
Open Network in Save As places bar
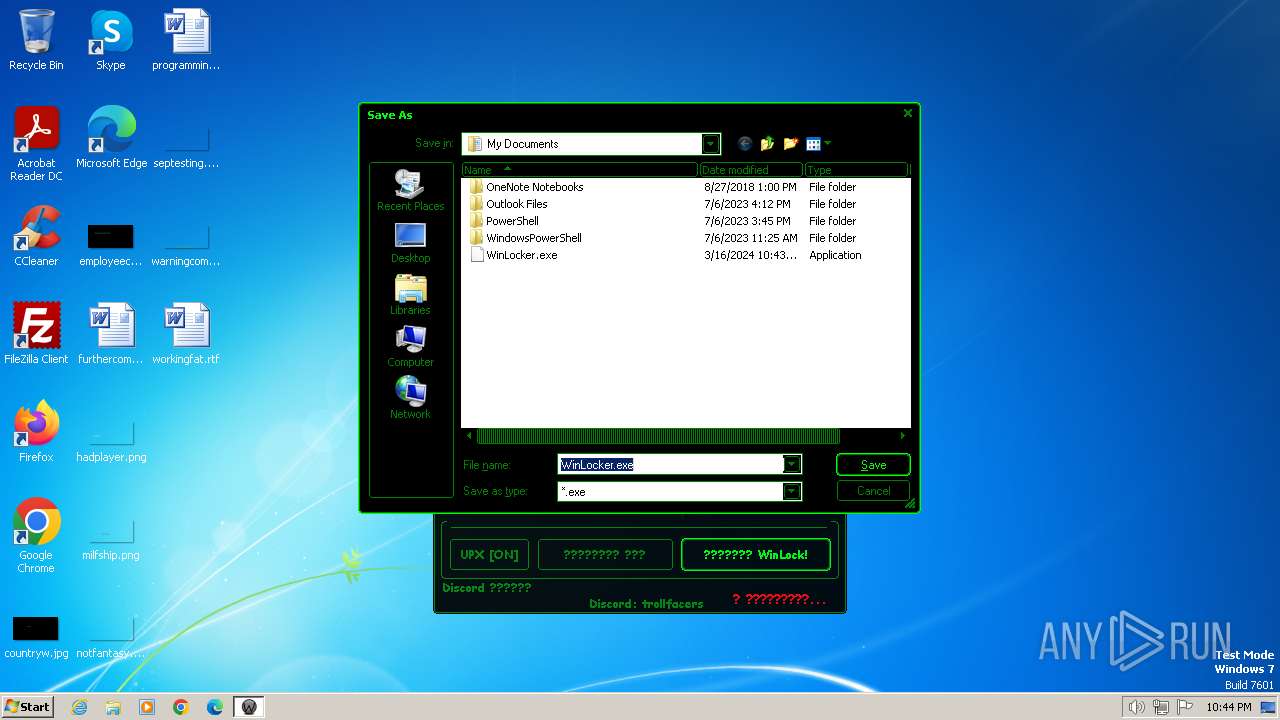(x=410, y=399)
